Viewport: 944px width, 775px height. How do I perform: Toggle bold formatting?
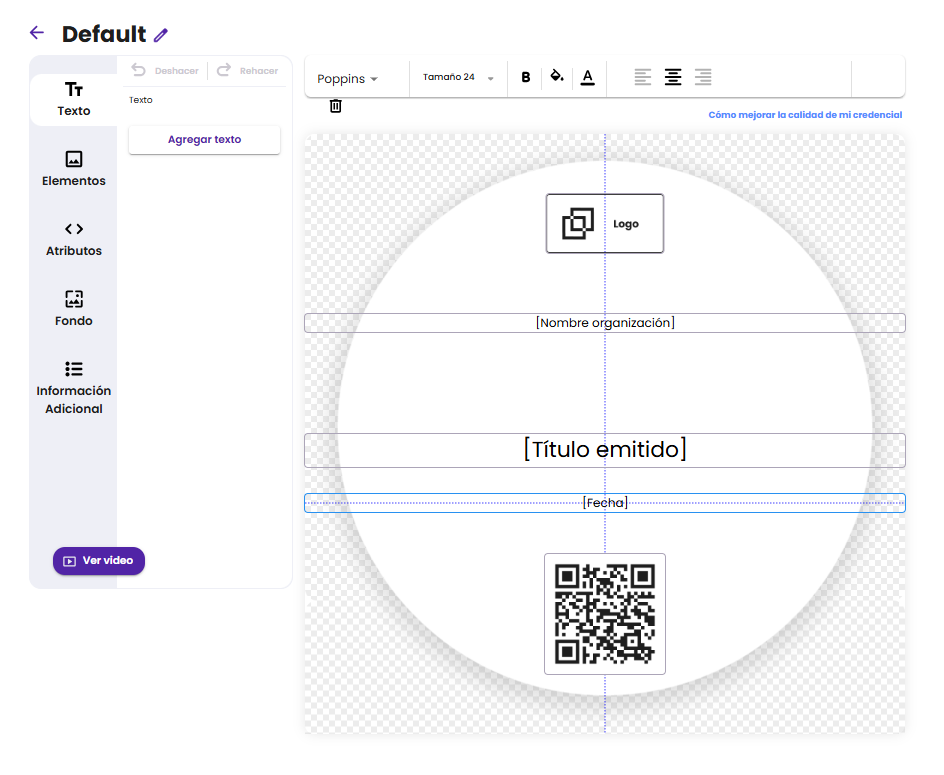pyautogui.click(x=526, y=77)
